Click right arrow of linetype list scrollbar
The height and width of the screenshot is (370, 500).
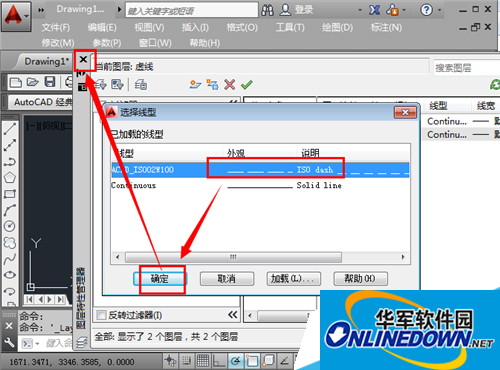tap(403, 257)
